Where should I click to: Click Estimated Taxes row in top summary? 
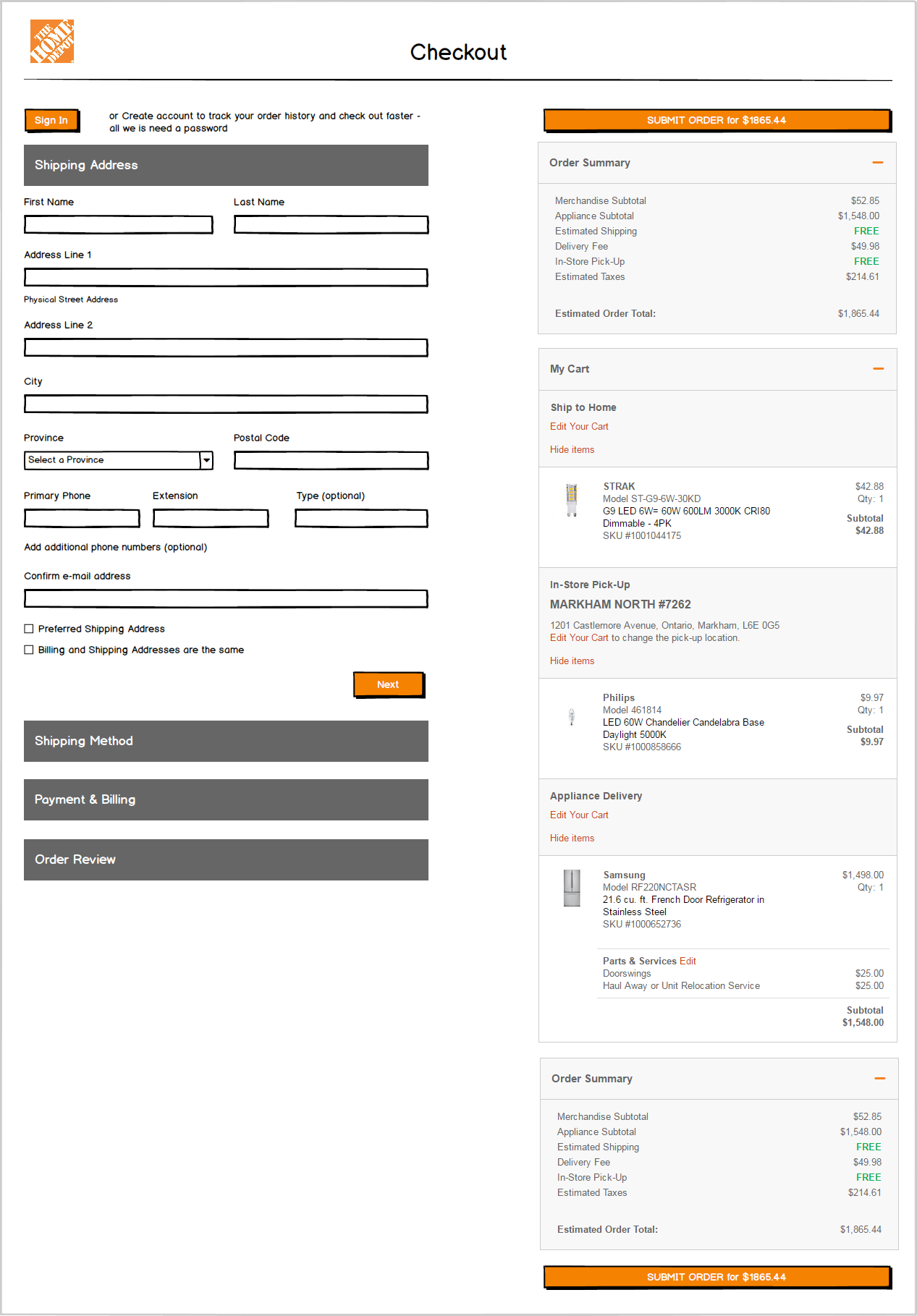coord(717,276)
